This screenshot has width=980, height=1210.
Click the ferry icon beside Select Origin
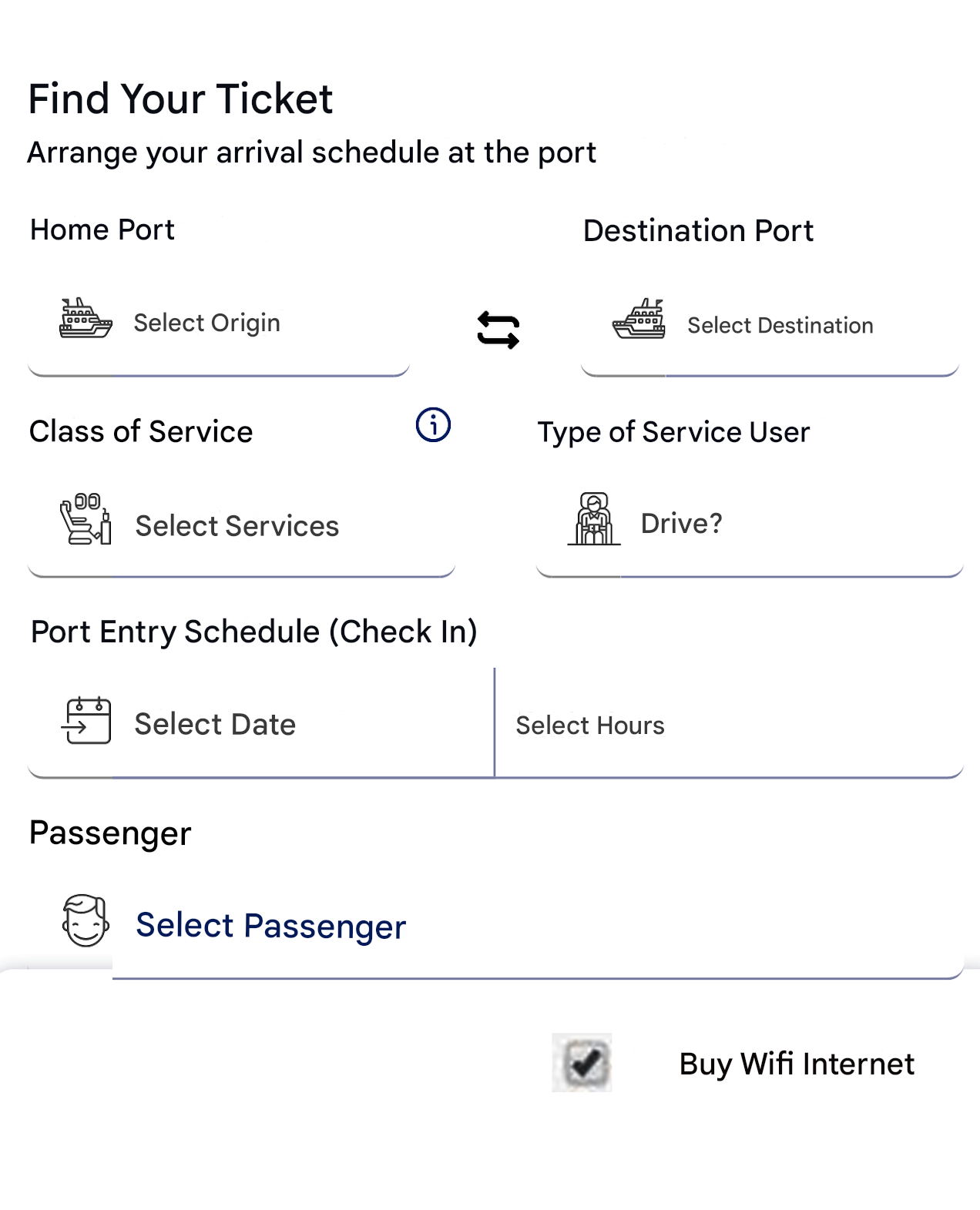coord(86,319)
